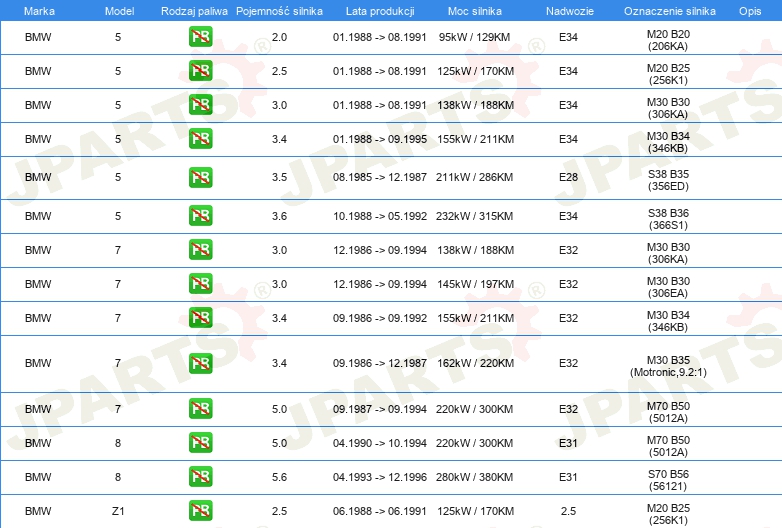Image resolution: width=782 pixels, height=528 pixels.
Task: Click the power value 145kW / 197KM
Action: click(475, 284)
